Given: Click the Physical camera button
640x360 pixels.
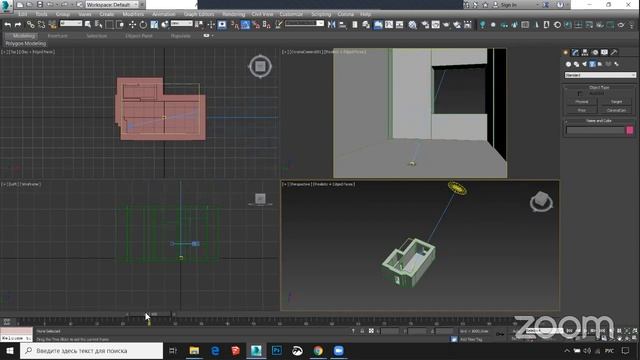Looking at the screenshot, I should [x=582, y=102].
